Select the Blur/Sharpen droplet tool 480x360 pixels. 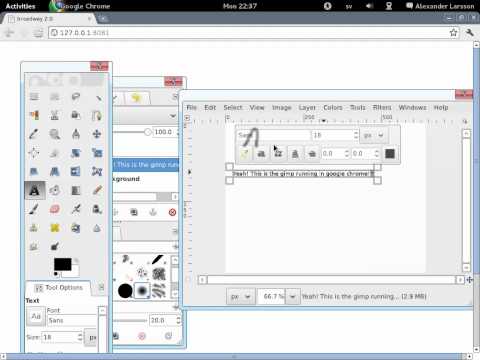[x=97, y=228]
